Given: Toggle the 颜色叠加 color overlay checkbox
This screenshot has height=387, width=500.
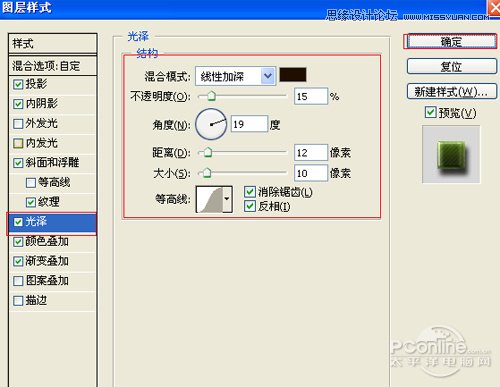Looking at the screenshot, I should click(18, 242).
